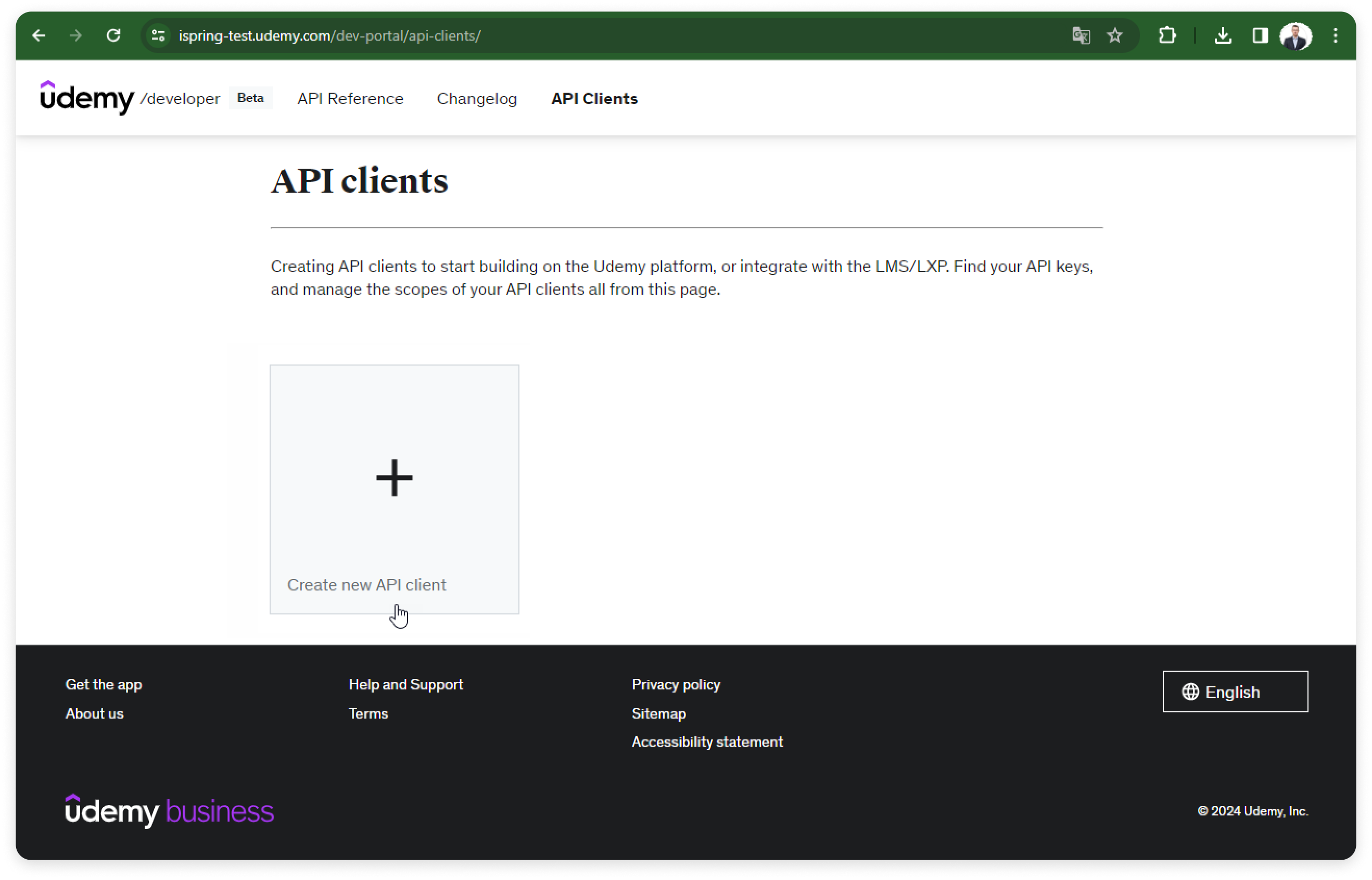1372x880 pixels.
Task: Open the Chrome profile avatar
Action: click(x=1295, y=36)
